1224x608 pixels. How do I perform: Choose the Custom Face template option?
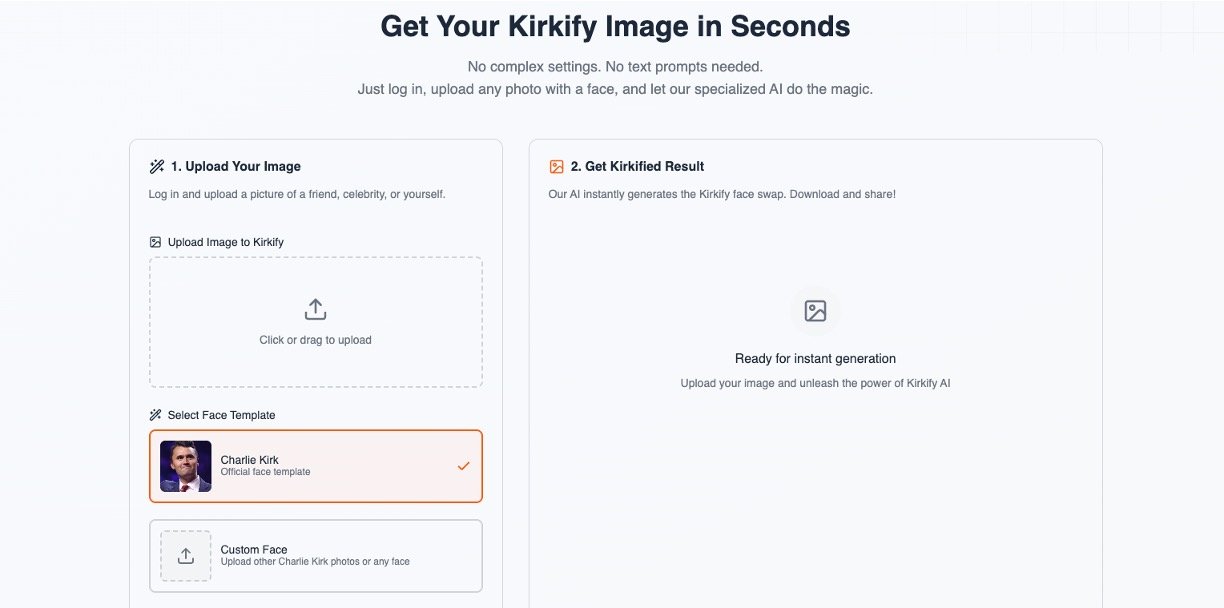(254, 550)
